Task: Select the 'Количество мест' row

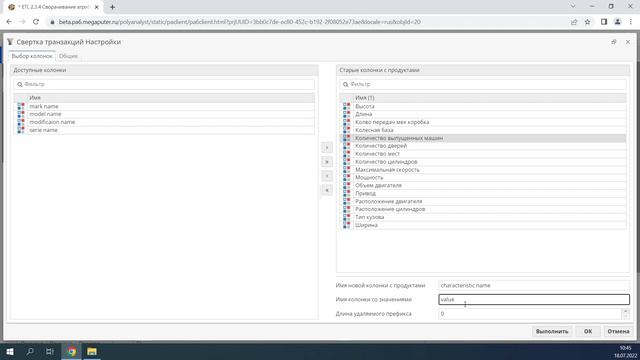Action: point(483,154)
